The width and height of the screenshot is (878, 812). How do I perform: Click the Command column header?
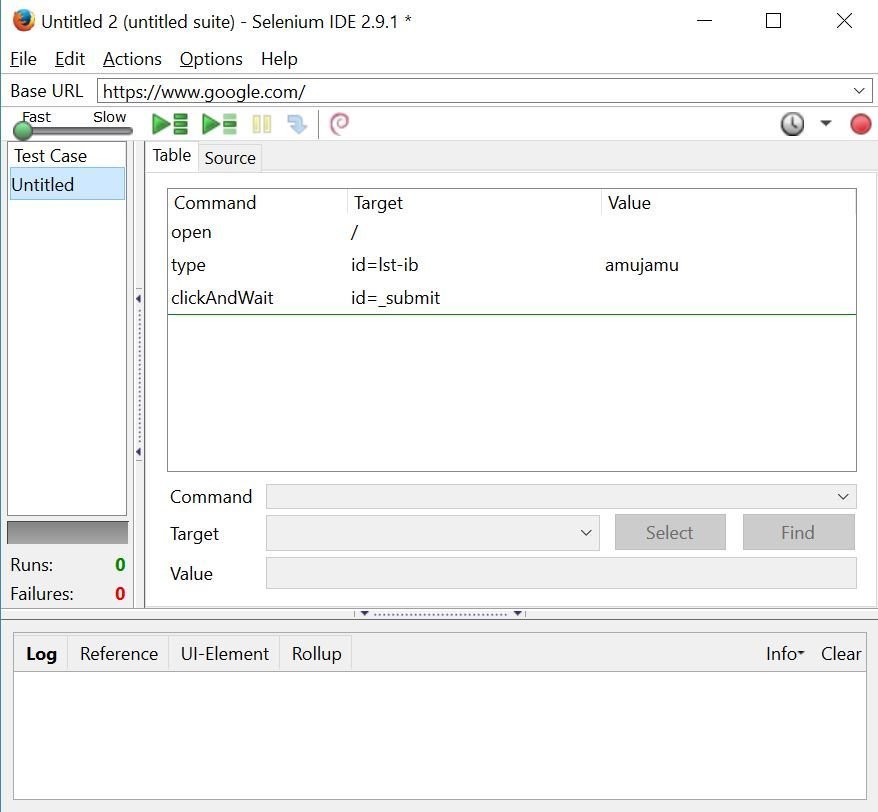coord(258,203)
